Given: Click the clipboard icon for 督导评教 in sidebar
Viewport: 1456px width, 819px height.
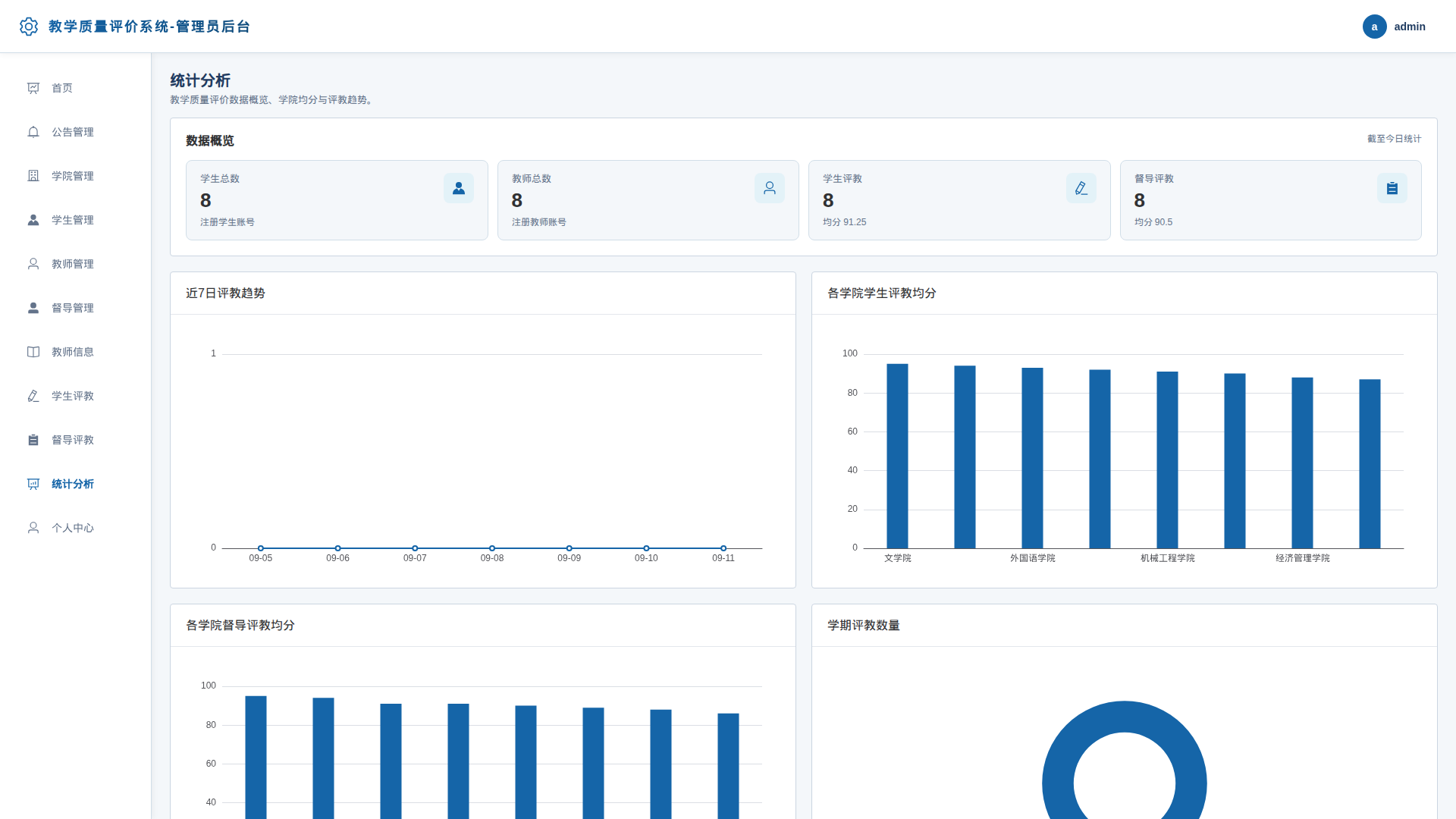Looking at the screenshot, I should pyautogui.click(x=33, y=440).
